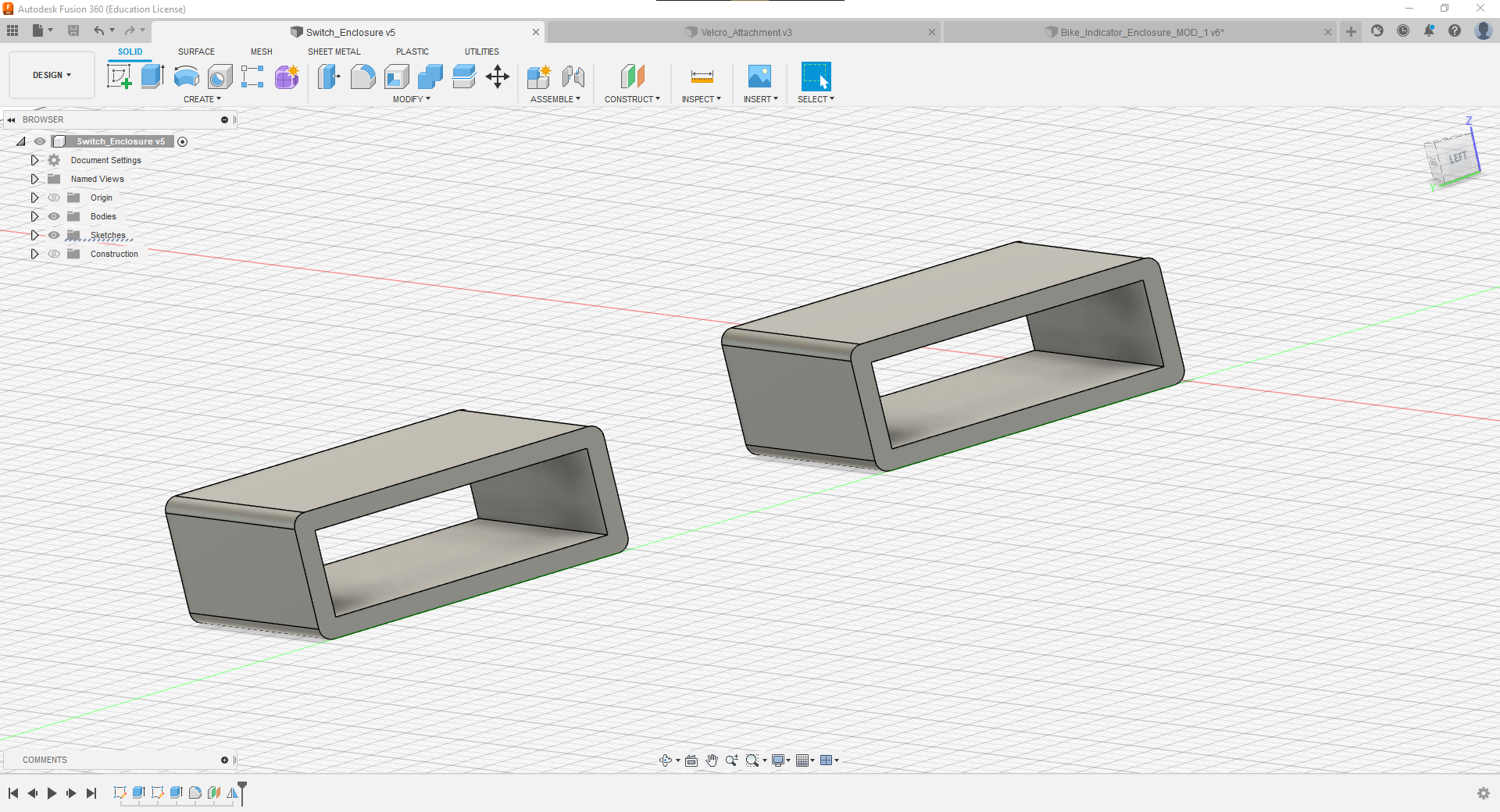Switch to the SURFACE tab
This screenshot has width=1500, height=812.
196,52
